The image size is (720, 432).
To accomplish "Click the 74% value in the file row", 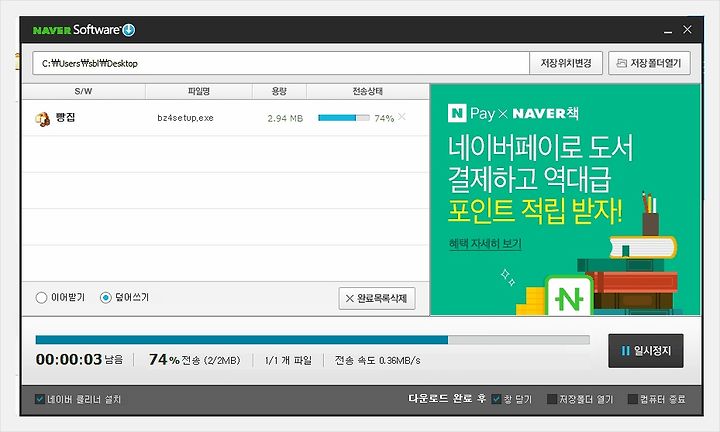I will [x=384, y=118].
